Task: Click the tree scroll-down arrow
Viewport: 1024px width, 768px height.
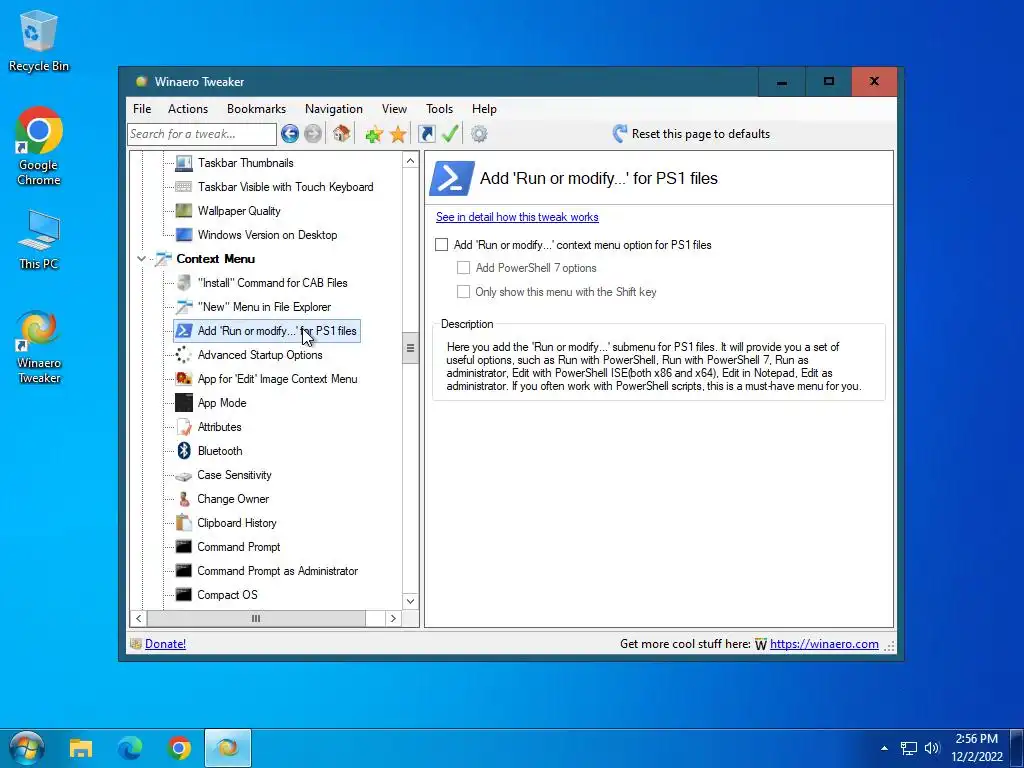Action: pyautogui.click(x=410, y=601)
